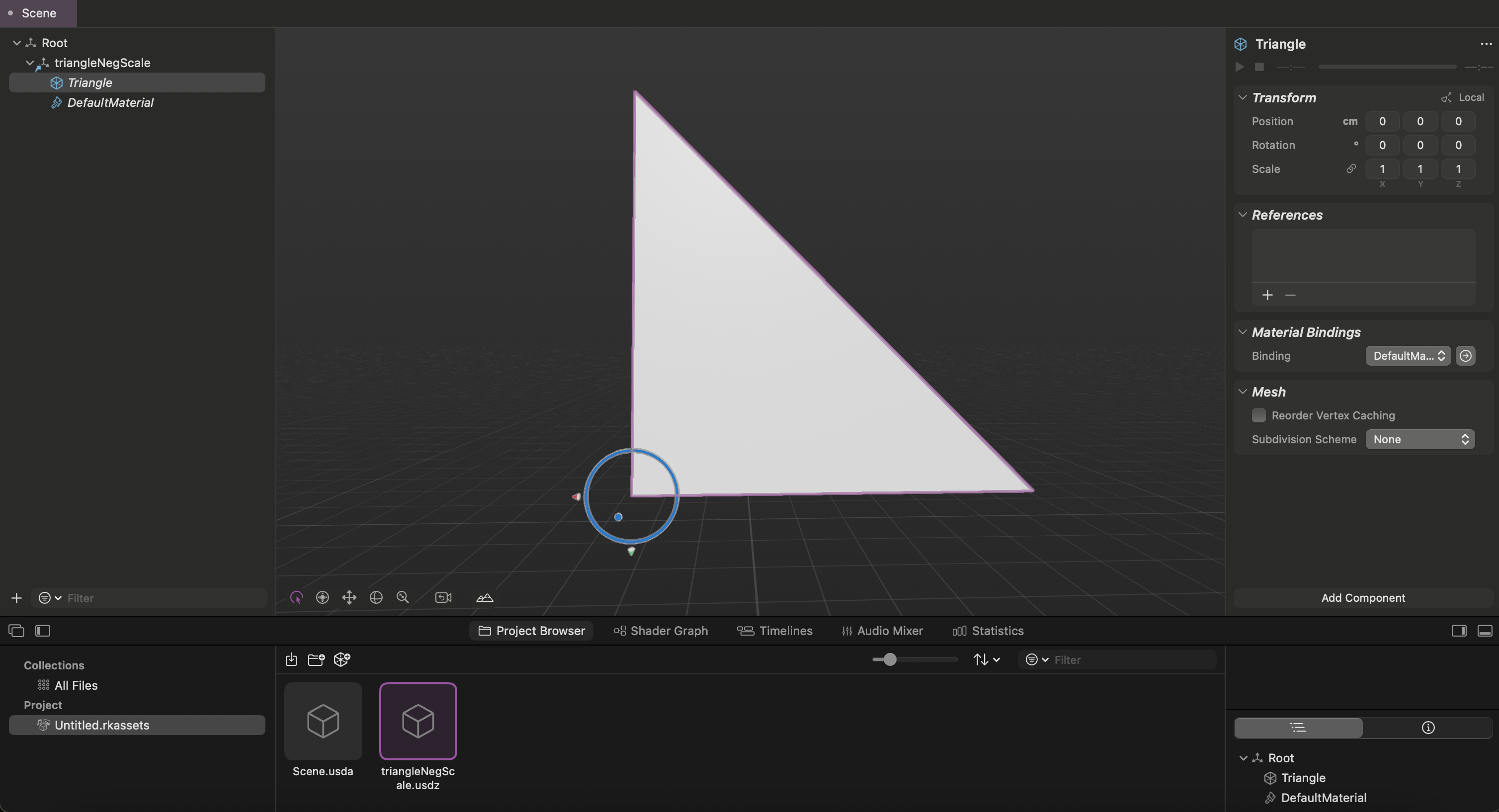Open the Statistics tab
The width and height of the screenshot is (1499, 812).
coord(988,631)
